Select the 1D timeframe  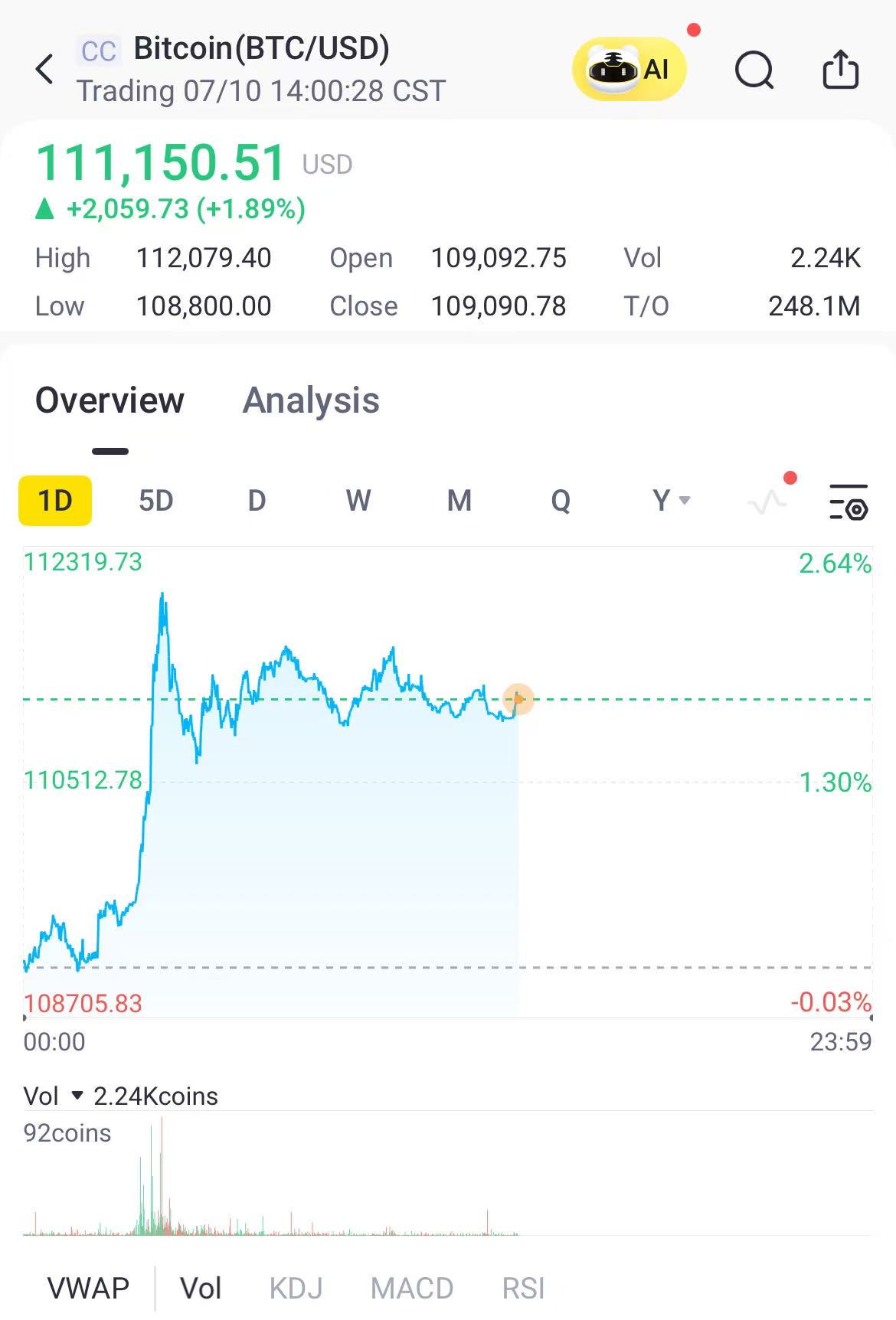55,501
